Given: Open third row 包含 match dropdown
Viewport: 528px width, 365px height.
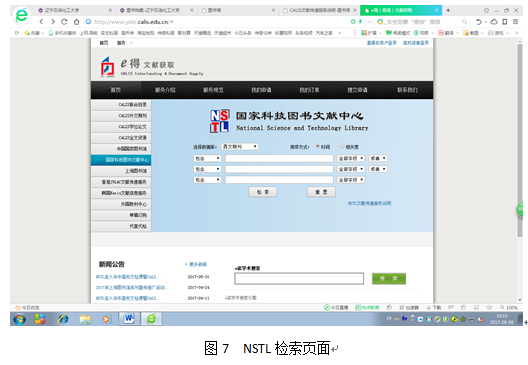Looking at the screenshot, I should [207, 180].
